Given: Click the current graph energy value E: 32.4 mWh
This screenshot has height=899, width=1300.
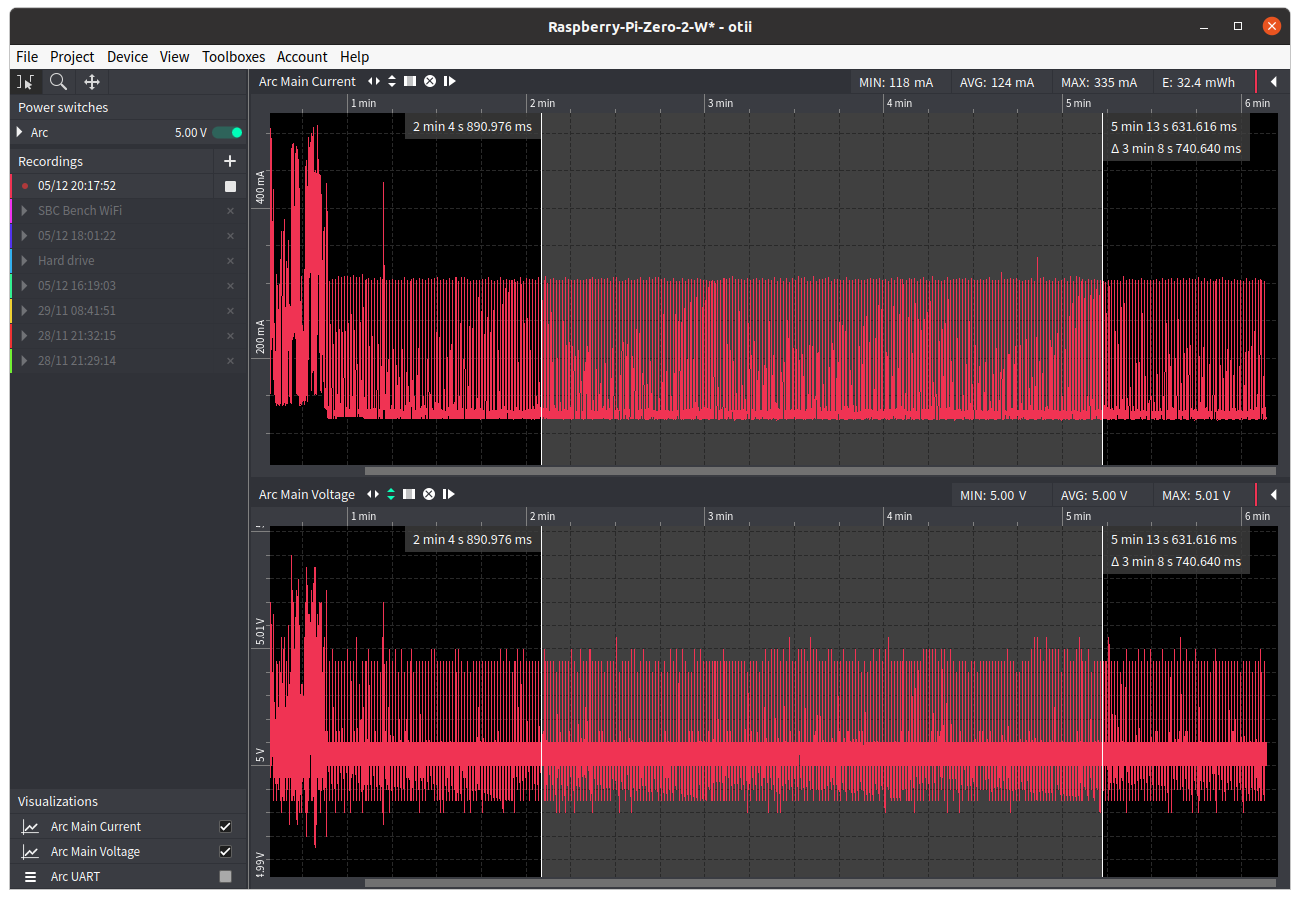Looking at the screenshot, I should [1198, 82].
